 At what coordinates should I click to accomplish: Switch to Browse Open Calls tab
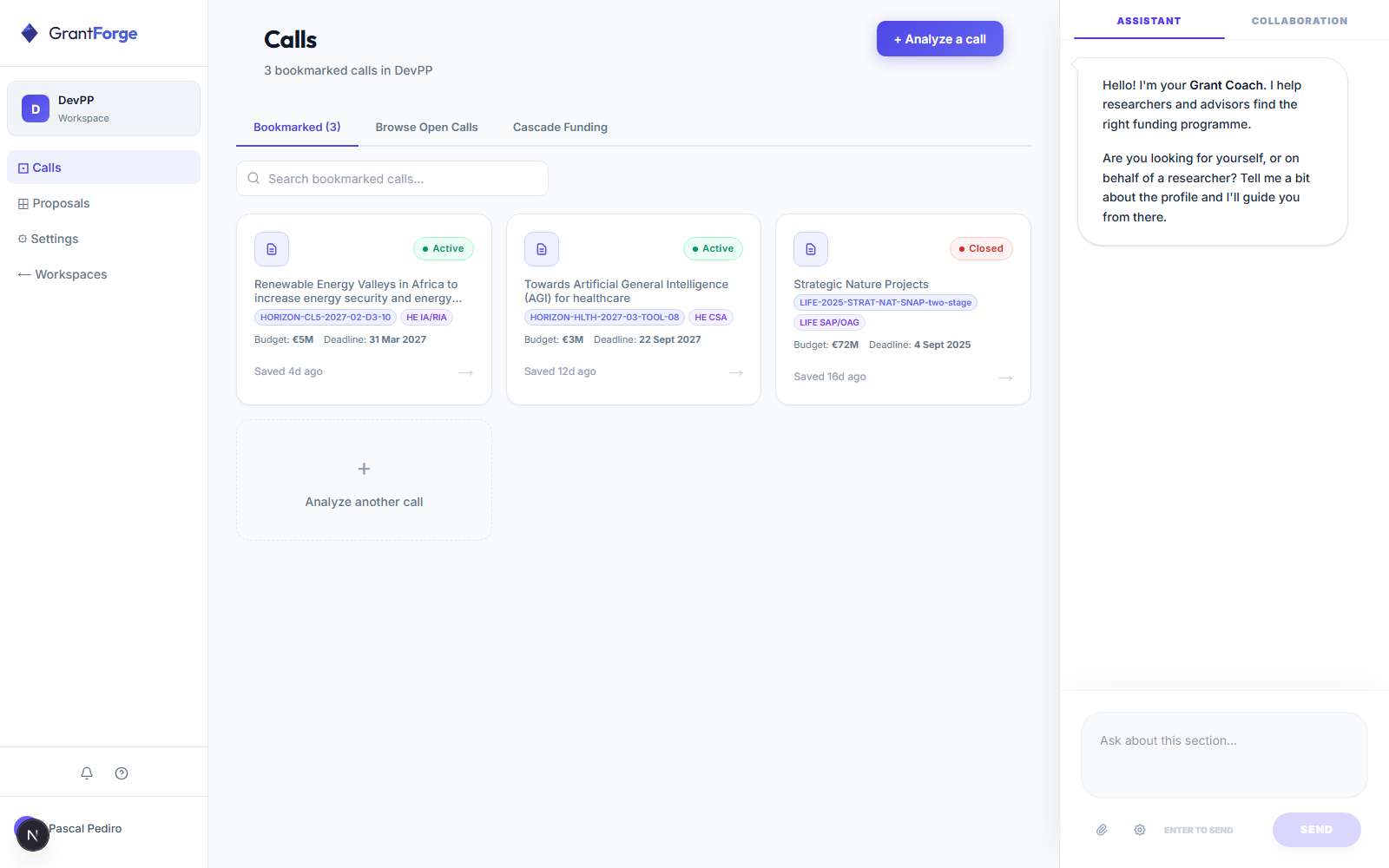(x=426, y=127)
